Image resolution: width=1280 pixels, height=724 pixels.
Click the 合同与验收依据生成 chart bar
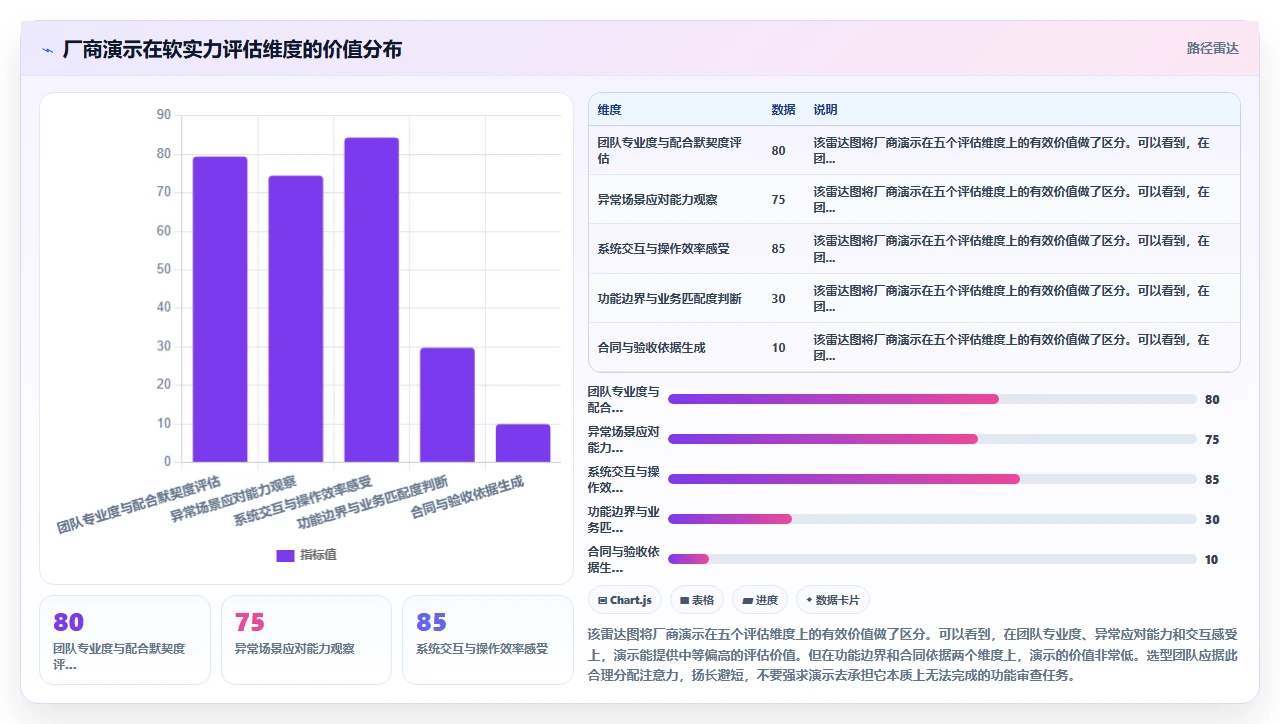tap(523, 443)
